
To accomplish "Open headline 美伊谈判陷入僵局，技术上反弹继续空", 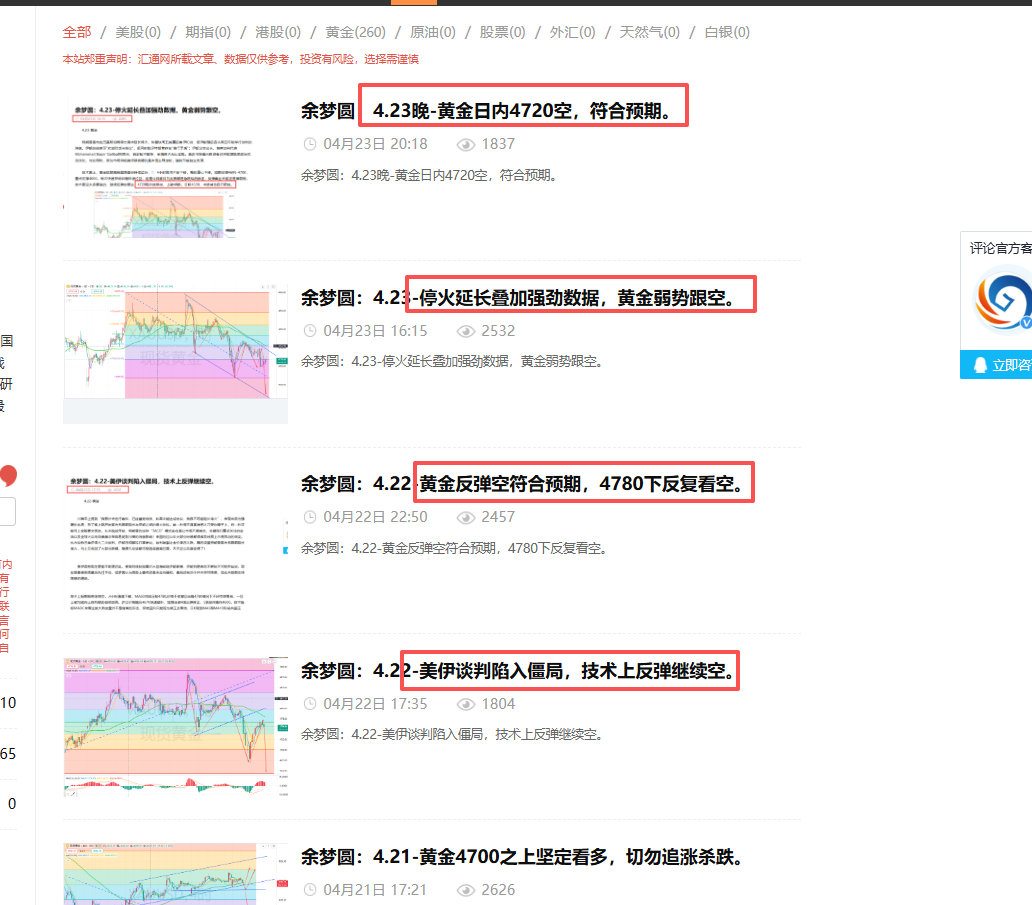I will point(518,671).
